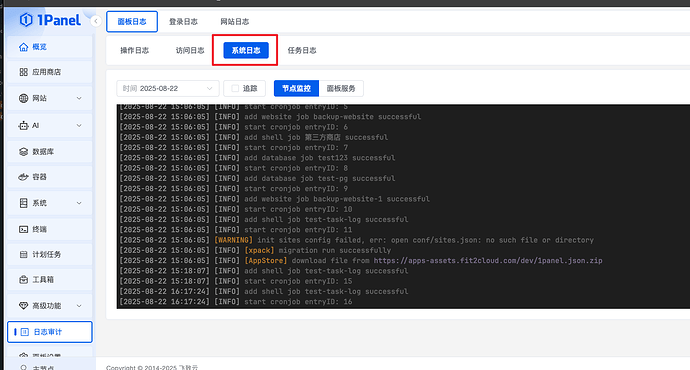The image size is (690, 370).
Task: Switch the log source to 面板服务
Action: [x=341, y=88]
